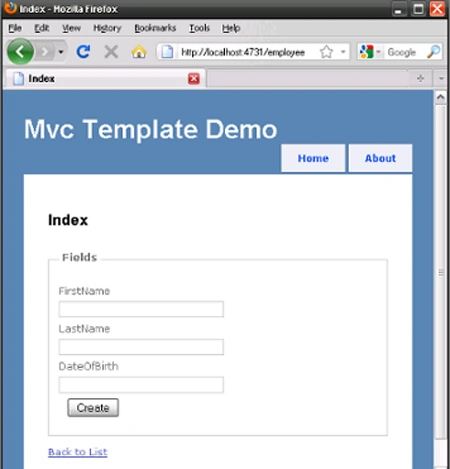Click the greyed Forward navigation arrow
The width and height of the screenshot is (450, 469).
[x=44, y=52]
